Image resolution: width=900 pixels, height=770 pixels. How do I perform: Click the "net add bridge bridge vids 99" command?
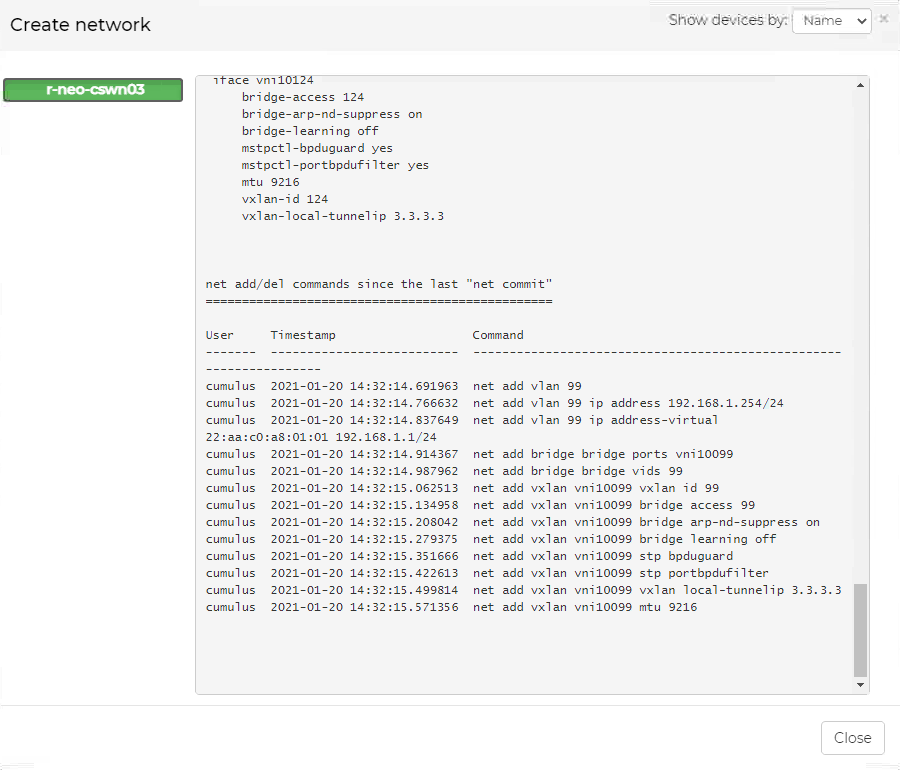tap(578, 471)
